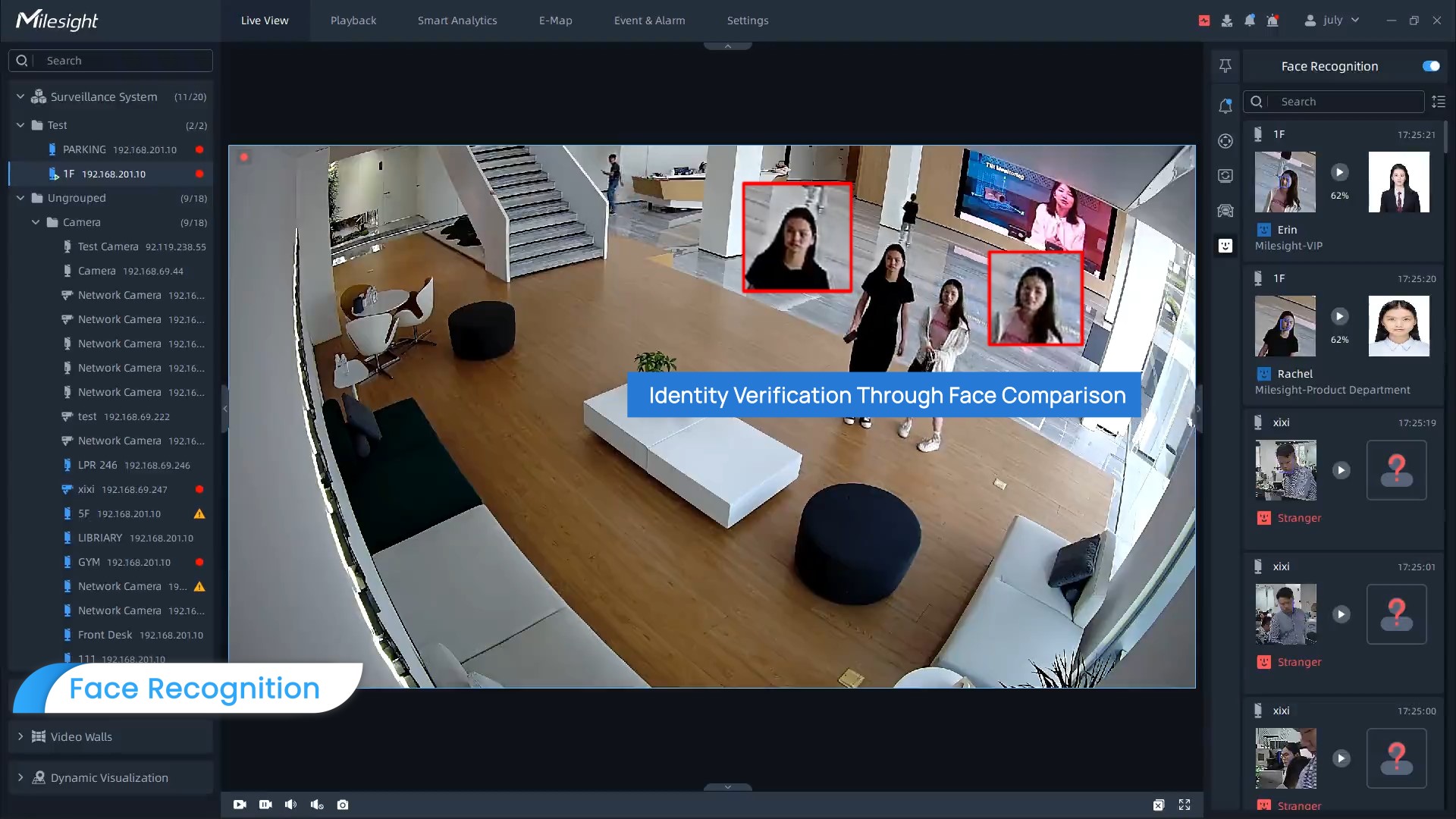
Task: Open the alarm bell panel icon
Action: point(1225,106)
